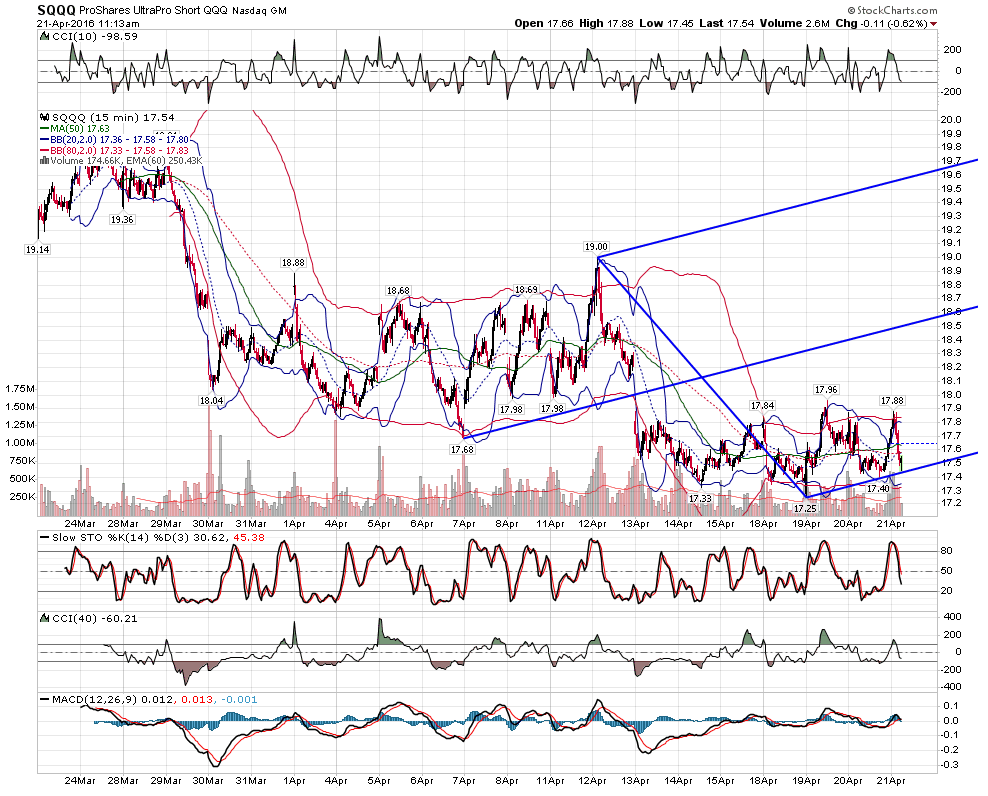
Task: Click the line icon beside Slow STO
Action: click(44, 538)
